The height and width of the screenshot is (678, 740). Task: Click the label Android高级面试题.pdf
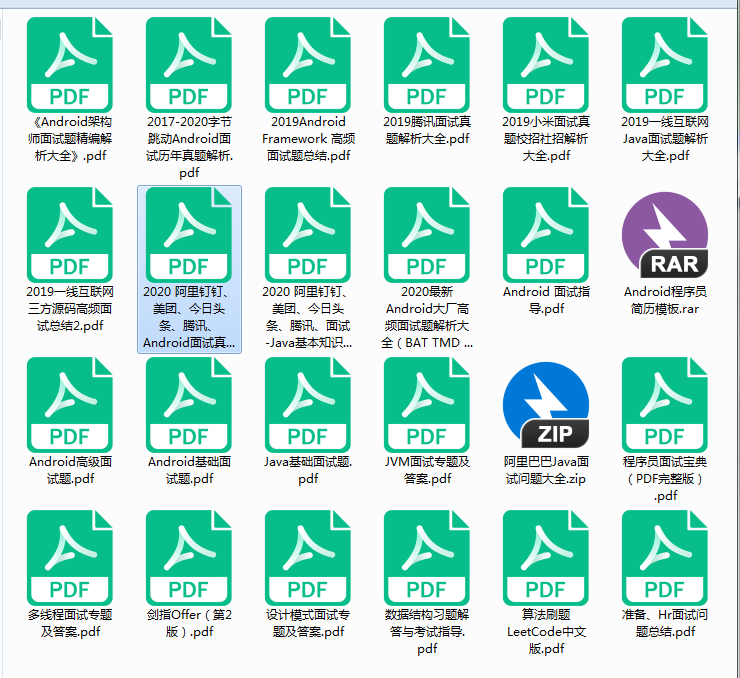pos(70,470)
